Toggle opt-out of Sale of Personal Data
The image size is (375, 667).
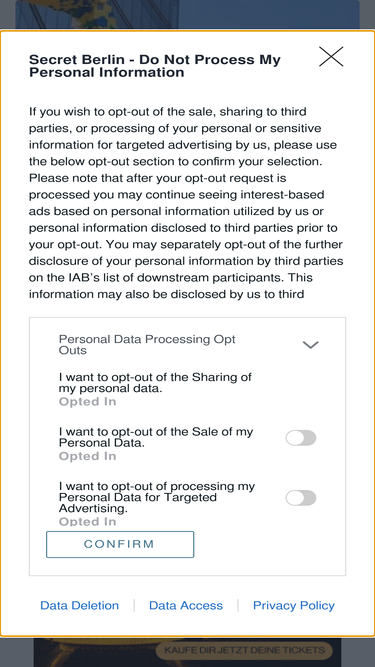(301, 438)
